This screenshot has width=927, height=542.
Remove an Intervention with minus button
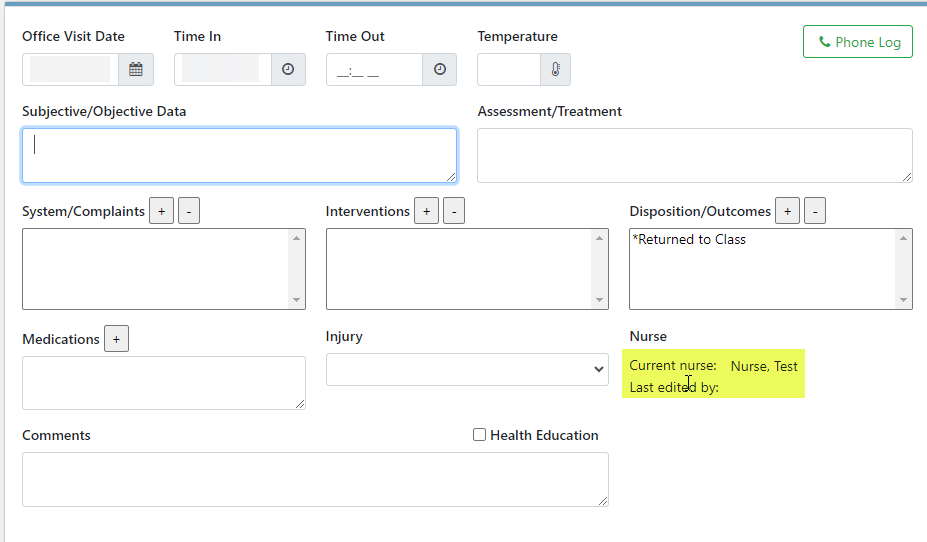tap(454, 211)
